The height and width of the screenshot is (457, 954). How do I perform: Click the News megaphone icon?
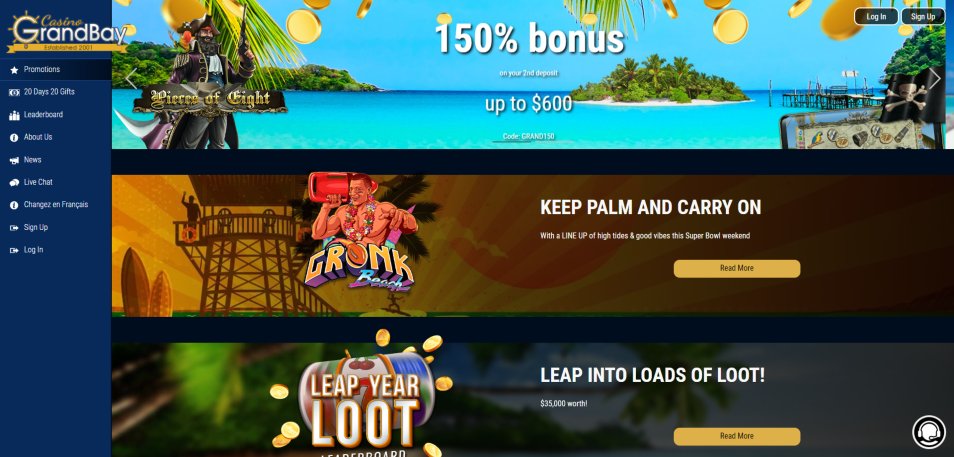click(14, 160)
